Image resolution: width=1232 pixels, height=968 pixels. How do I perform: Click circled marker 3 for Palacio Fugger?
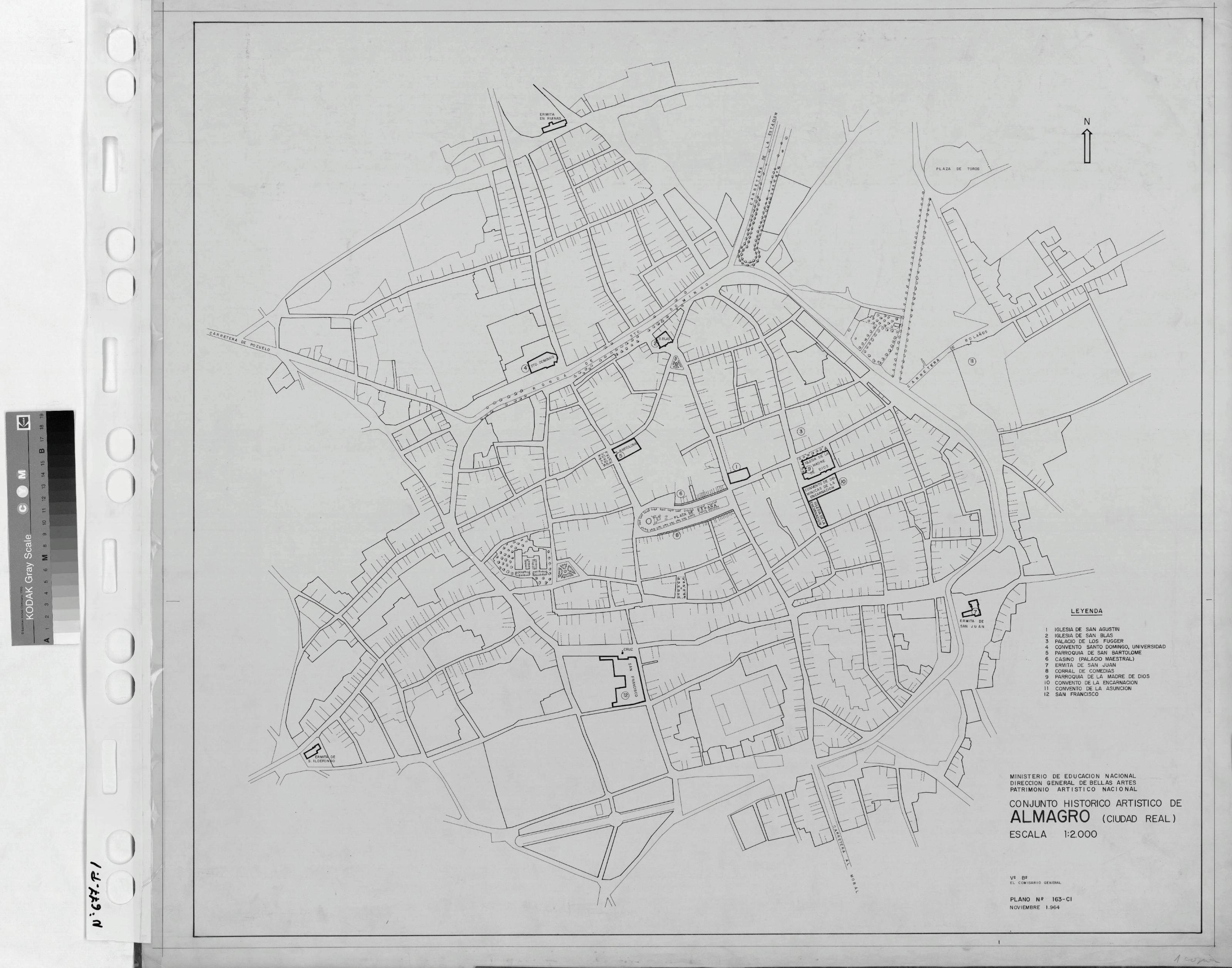pos(801,431)
